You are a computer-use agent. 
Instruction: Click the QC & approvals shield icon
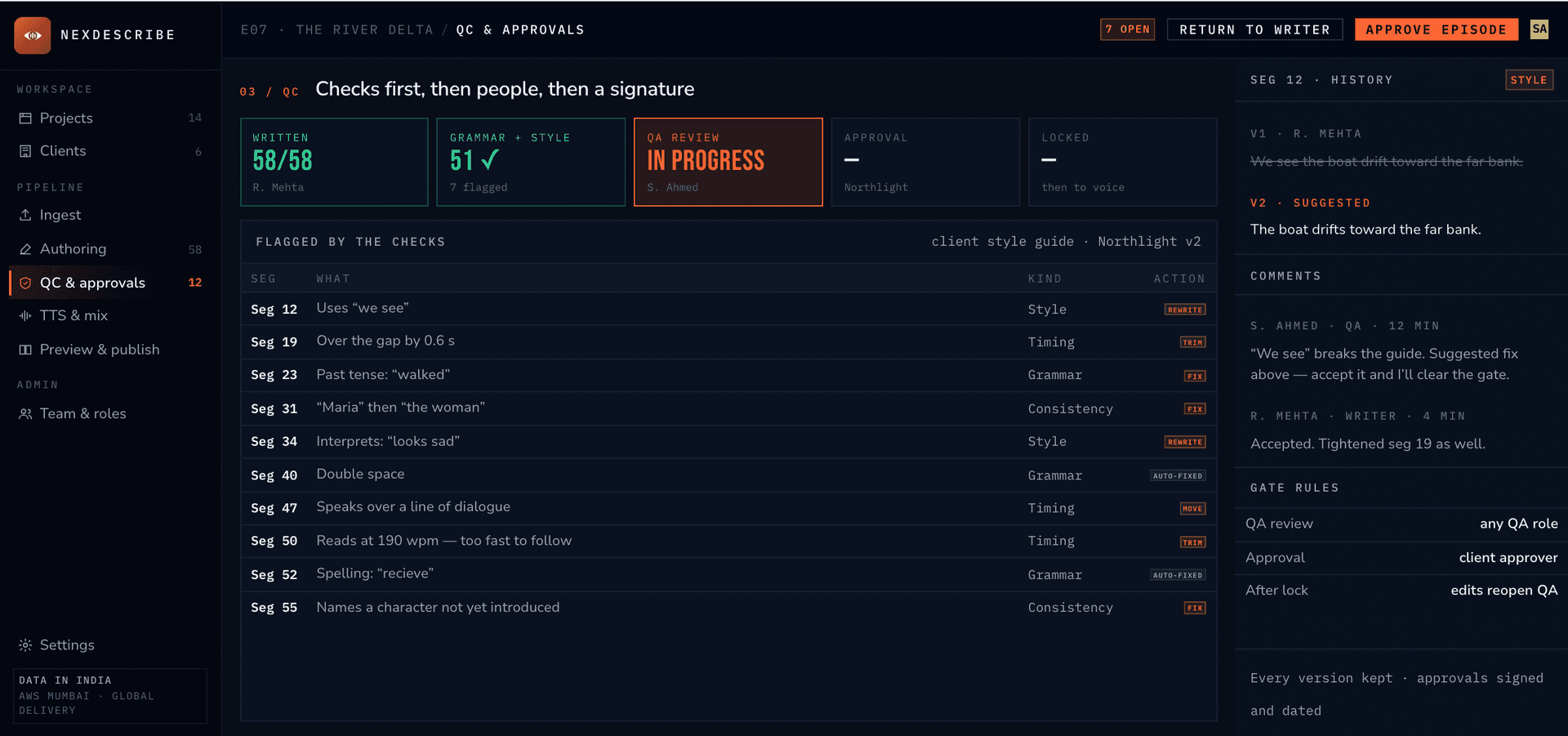pos(25,283)
